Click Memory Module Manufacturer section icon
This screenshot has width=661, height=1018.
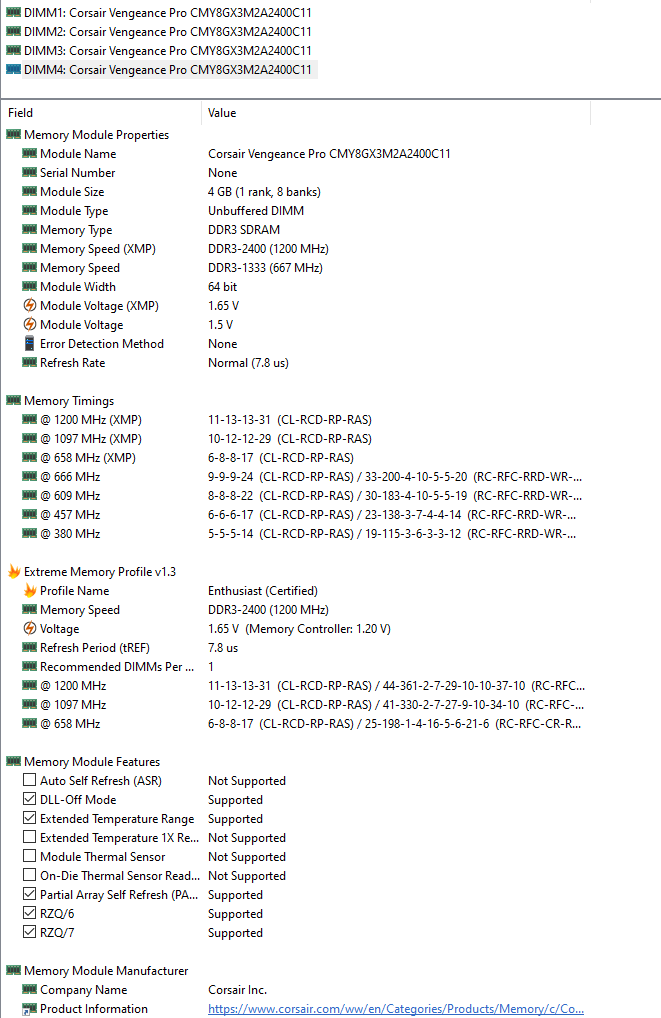click(x=13, y=970)
